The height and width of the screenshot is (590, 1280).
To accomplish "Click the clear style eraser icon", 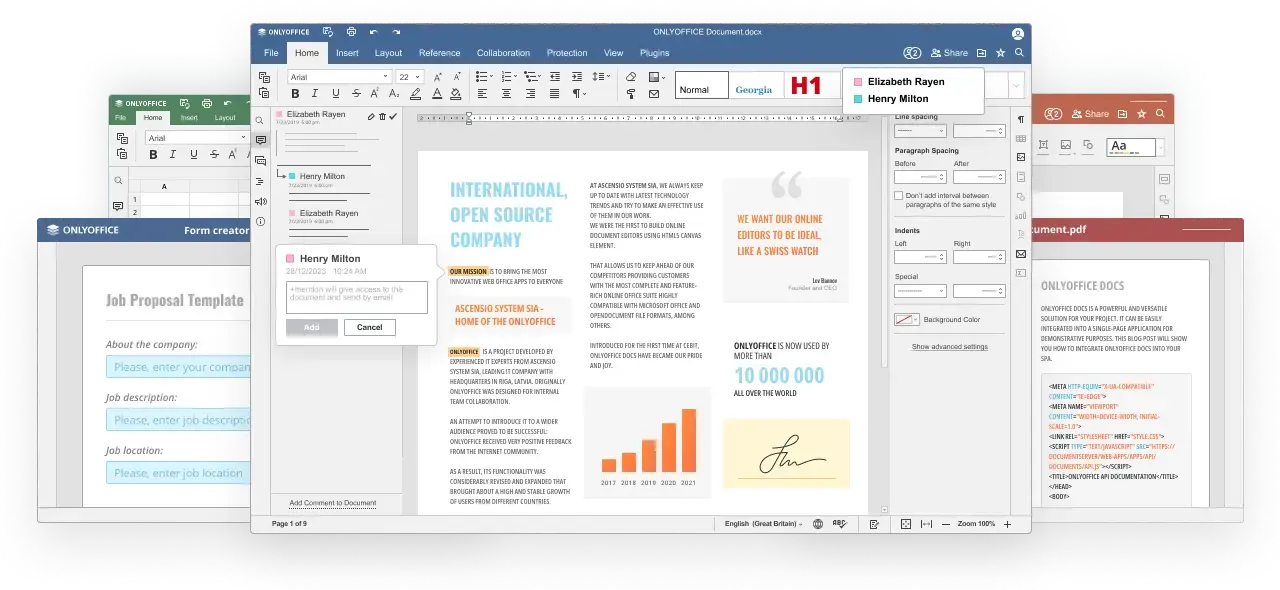I will 630,77.
